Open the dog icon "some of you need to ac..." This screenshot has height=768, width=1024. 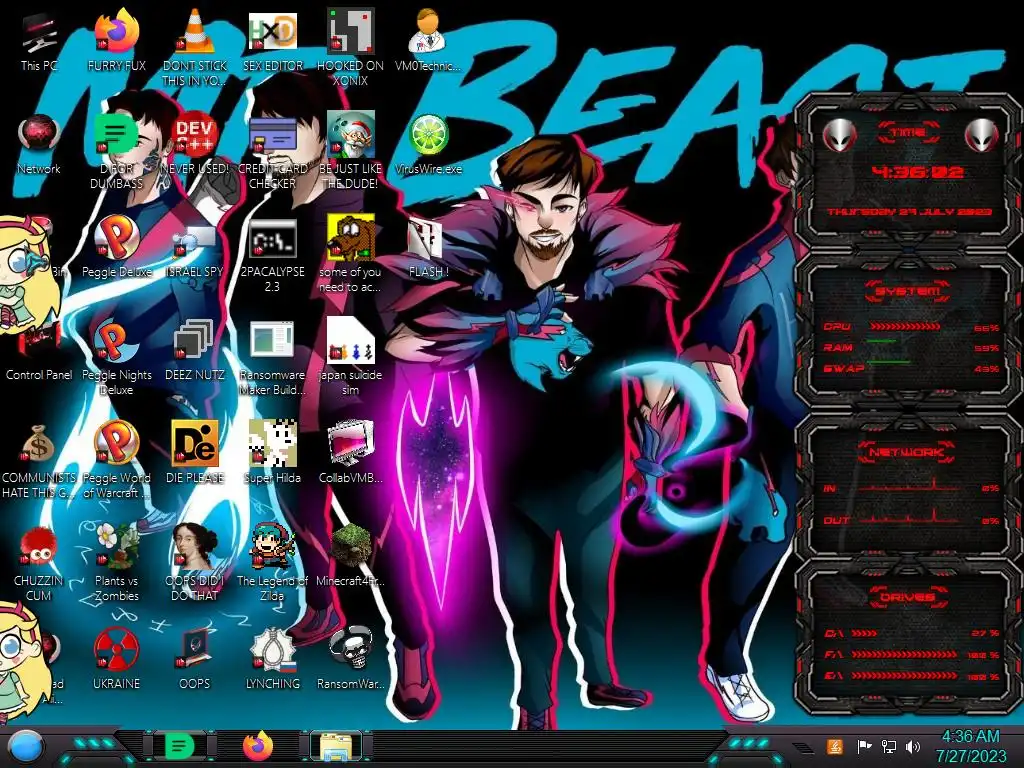tap(350, 255)
